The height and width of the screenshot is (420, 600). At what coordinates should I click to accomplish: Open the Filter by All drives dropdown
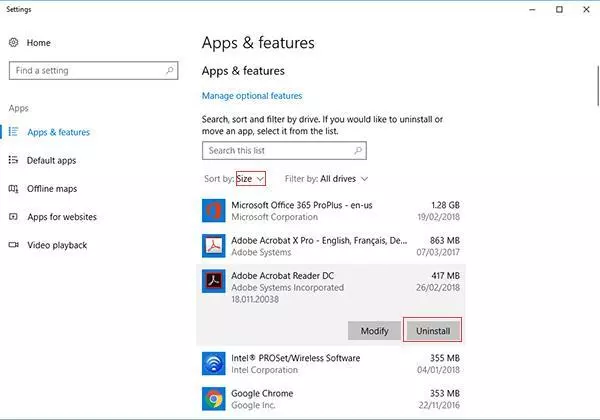(x=344, y=179)
